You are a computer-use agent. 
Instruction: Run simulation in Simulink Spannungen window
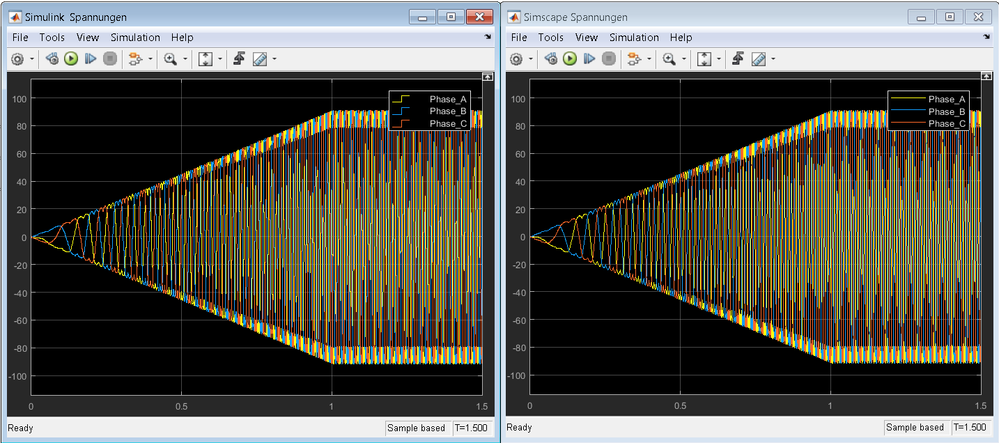tap(71, 59)
